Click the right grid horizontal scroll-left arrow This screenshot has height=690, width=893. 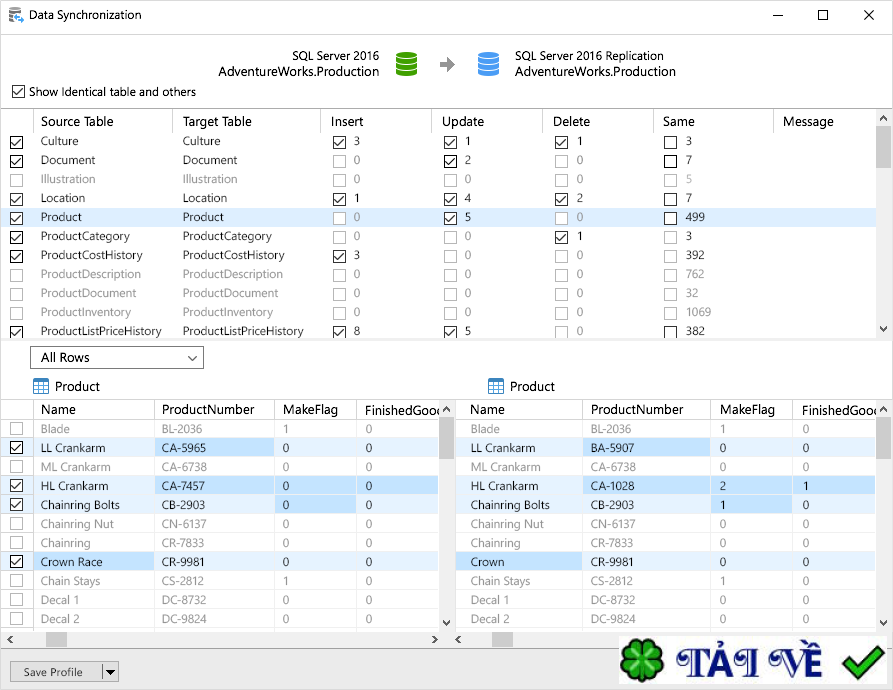click(458, 639)
